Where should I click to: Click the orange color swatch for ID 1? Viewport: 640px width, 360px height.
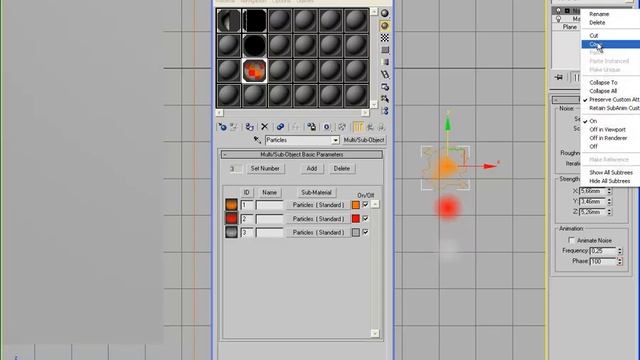pos(356,205)
